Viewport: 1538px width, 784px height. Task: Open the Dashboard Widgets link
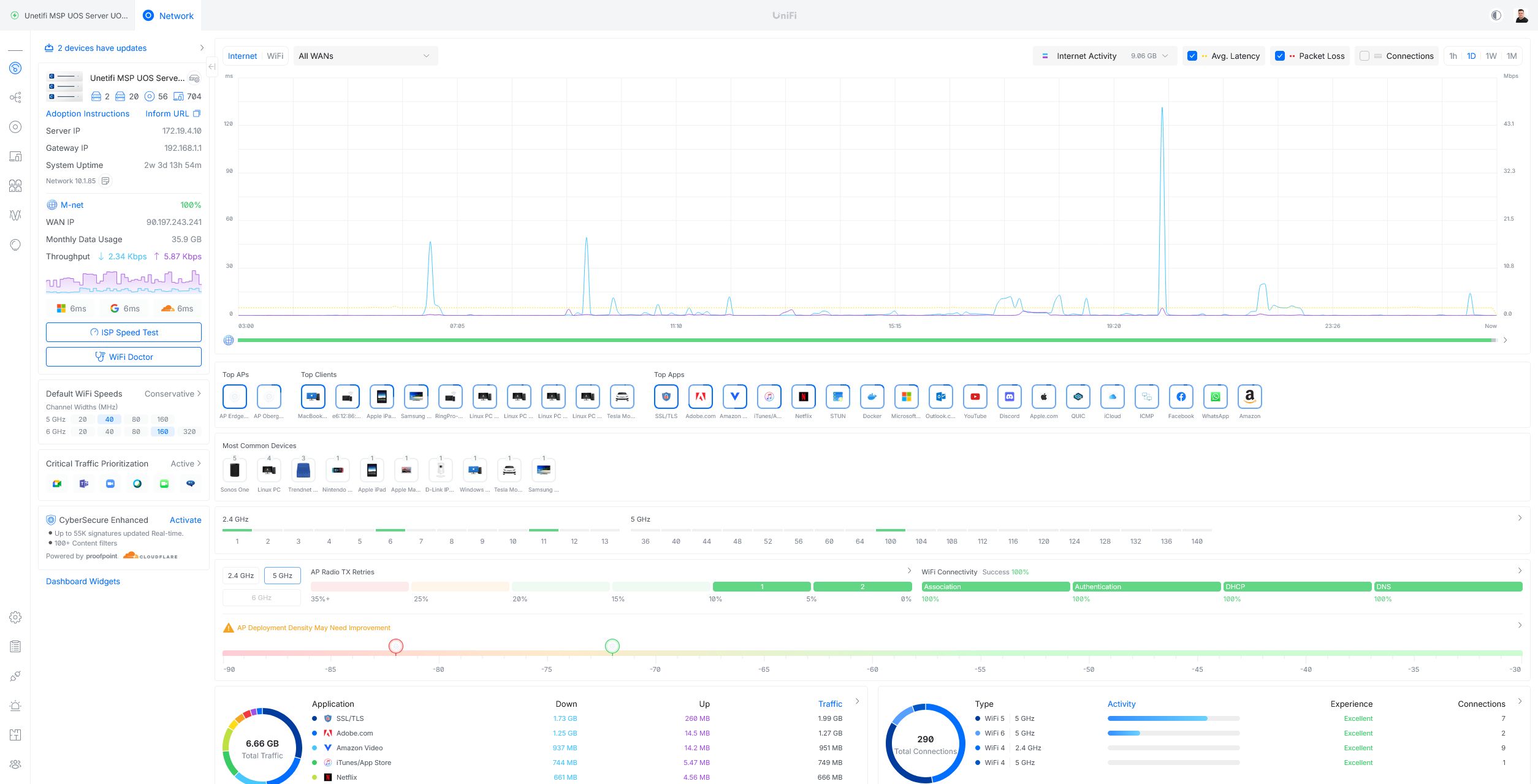point(83,581)
